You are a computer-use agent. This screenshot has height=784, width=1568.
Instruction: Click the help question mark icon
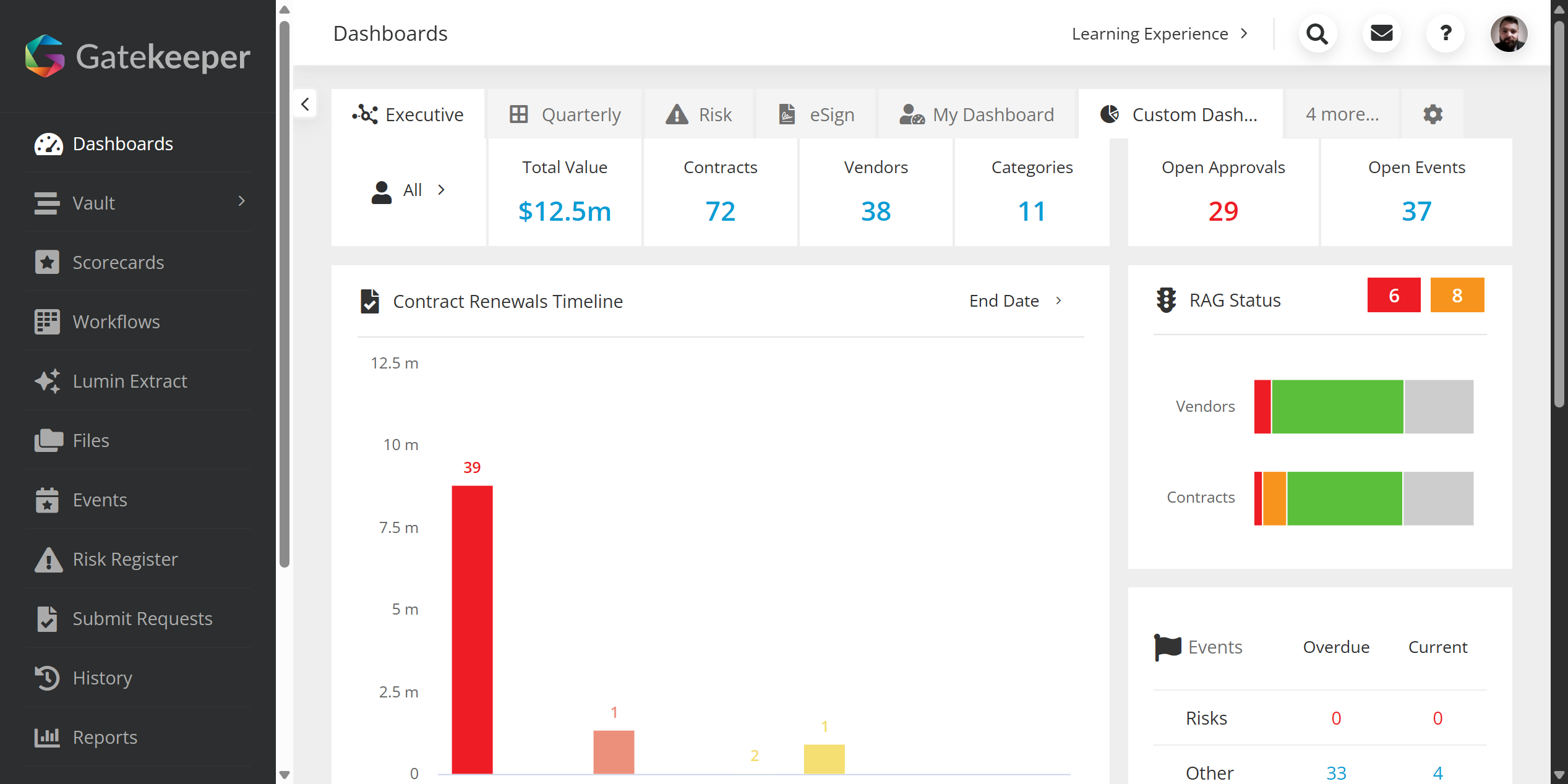(x=1445, y=33)
